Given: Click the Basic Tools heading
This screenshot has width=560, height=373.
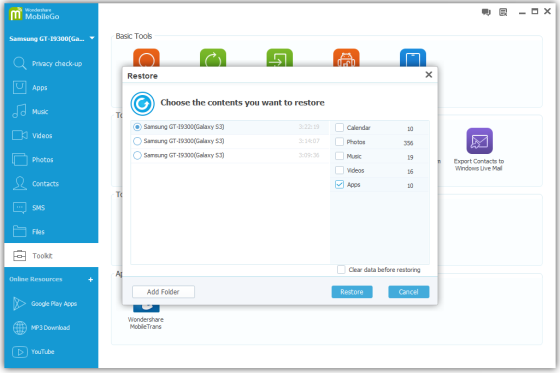Looking at the screenshot, I should (134, 36).
